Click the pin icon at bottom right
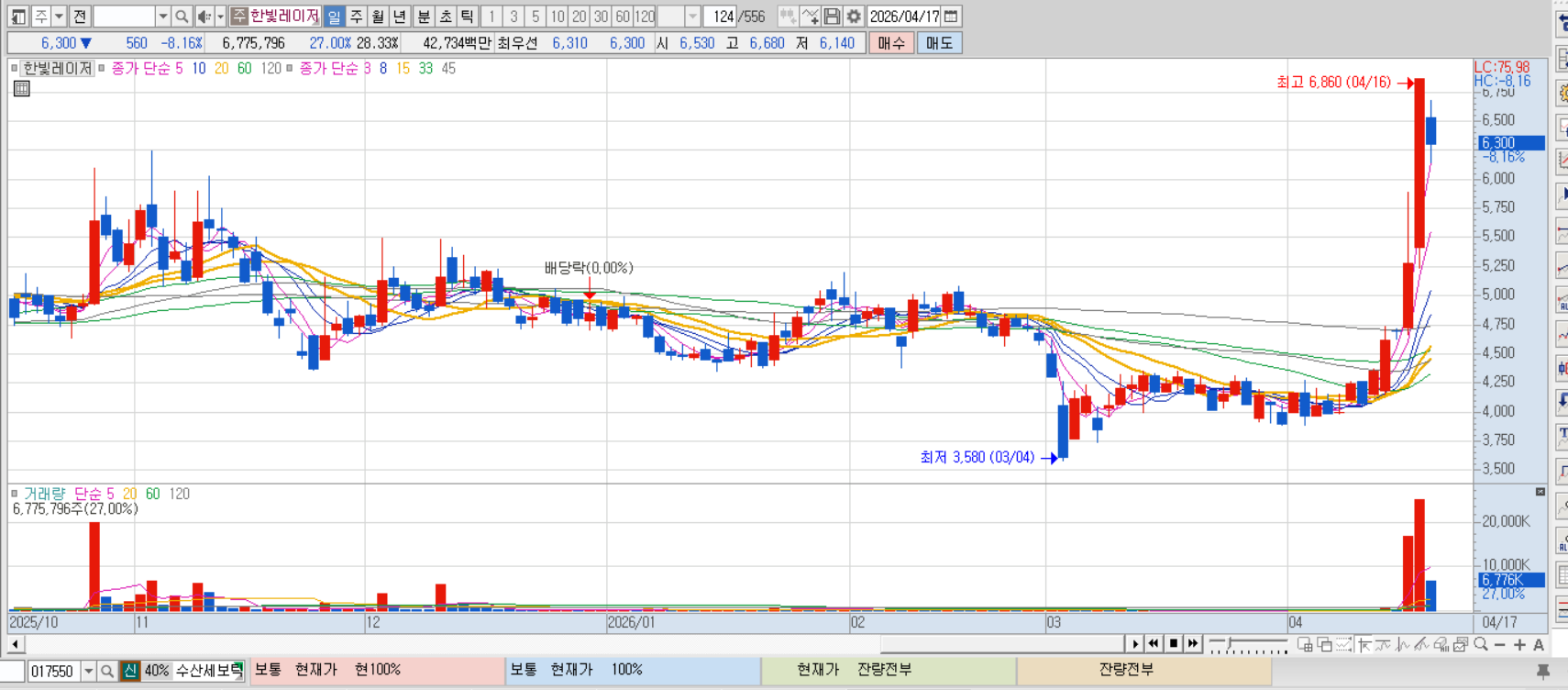 [x=1543, y=673]
